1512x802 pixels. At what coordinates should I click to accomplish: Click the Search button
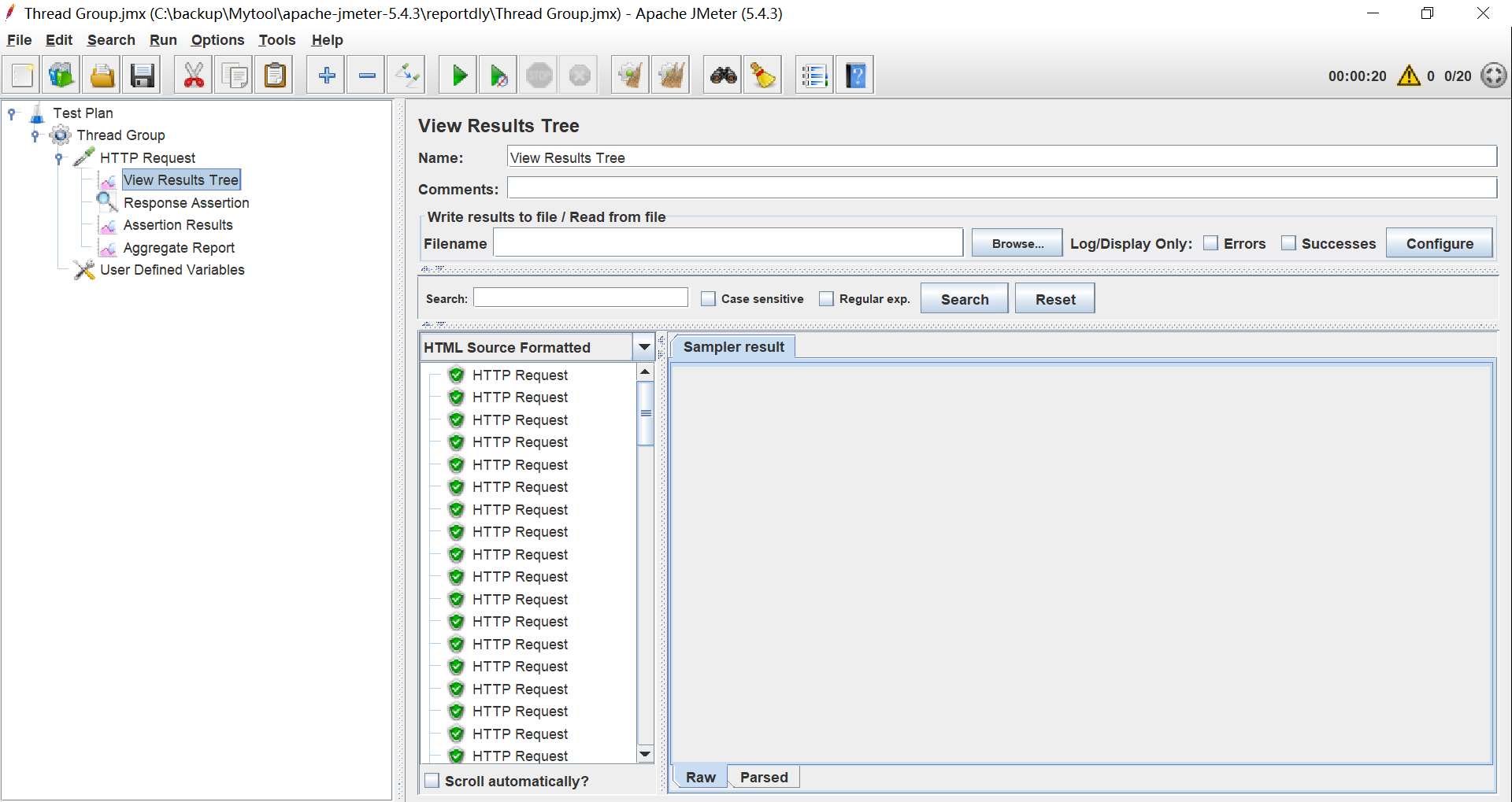pyautogui.click(x=965, y=299)
